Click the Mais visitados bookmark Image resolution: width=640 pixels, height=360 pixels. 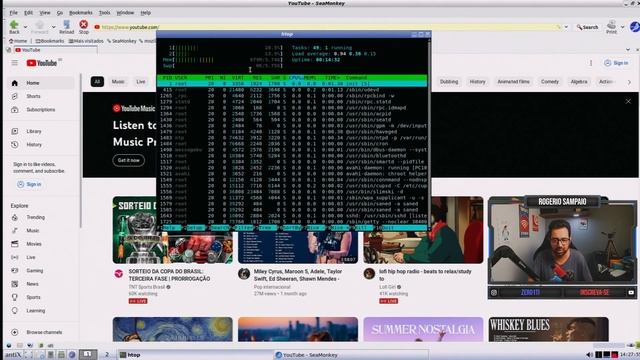(86, 41)
